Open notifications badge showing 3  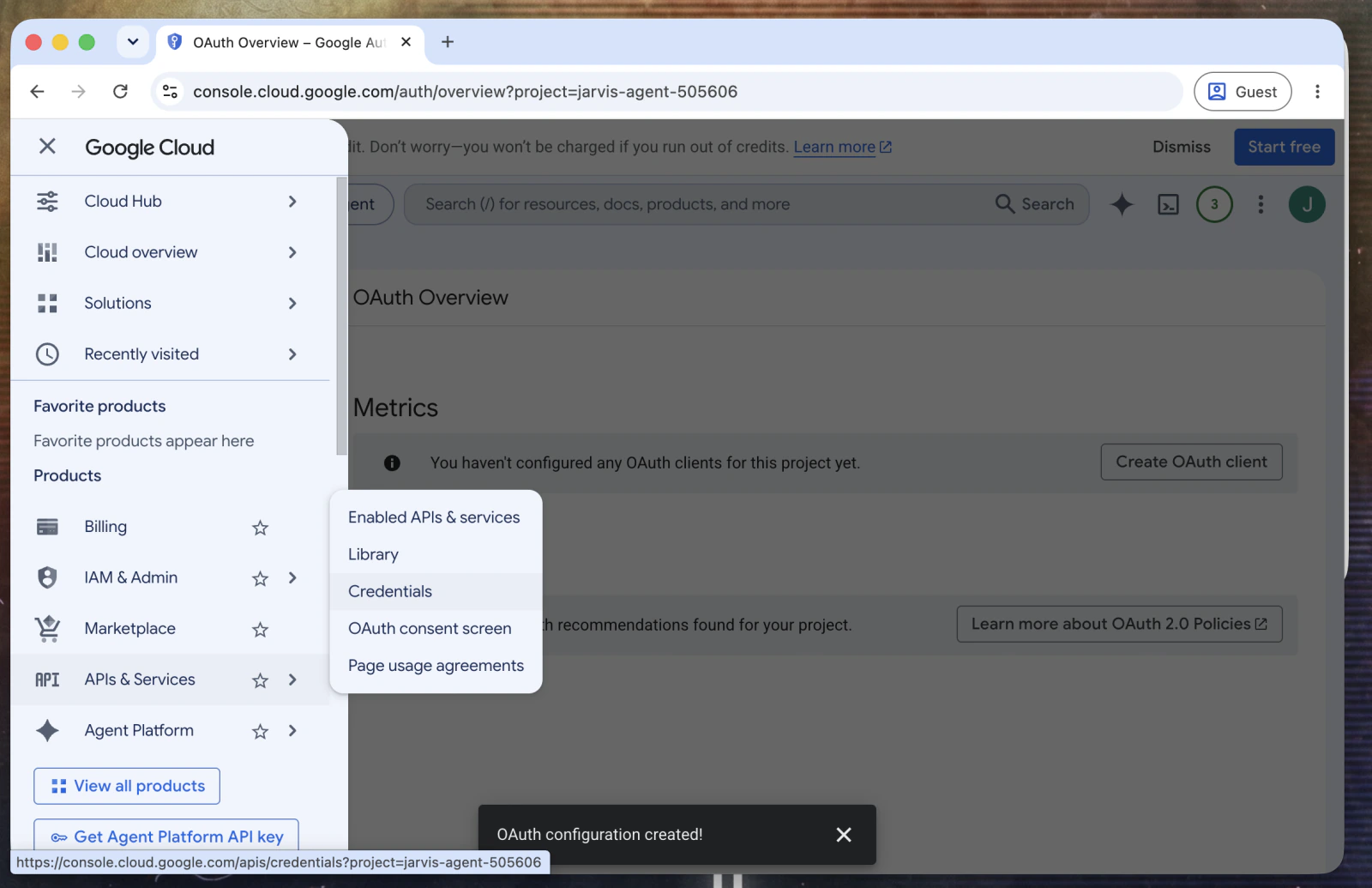click(1214, 204)
